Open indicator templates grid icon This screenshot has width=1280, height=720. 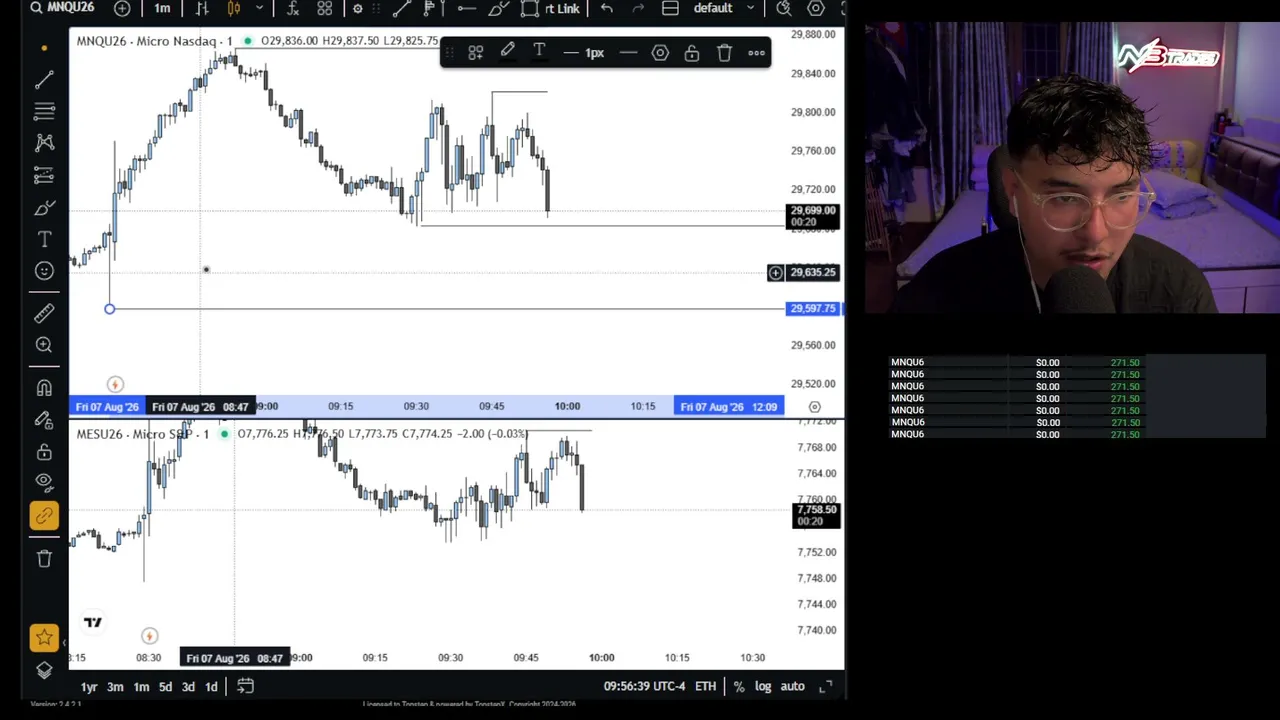coord(325,8)
